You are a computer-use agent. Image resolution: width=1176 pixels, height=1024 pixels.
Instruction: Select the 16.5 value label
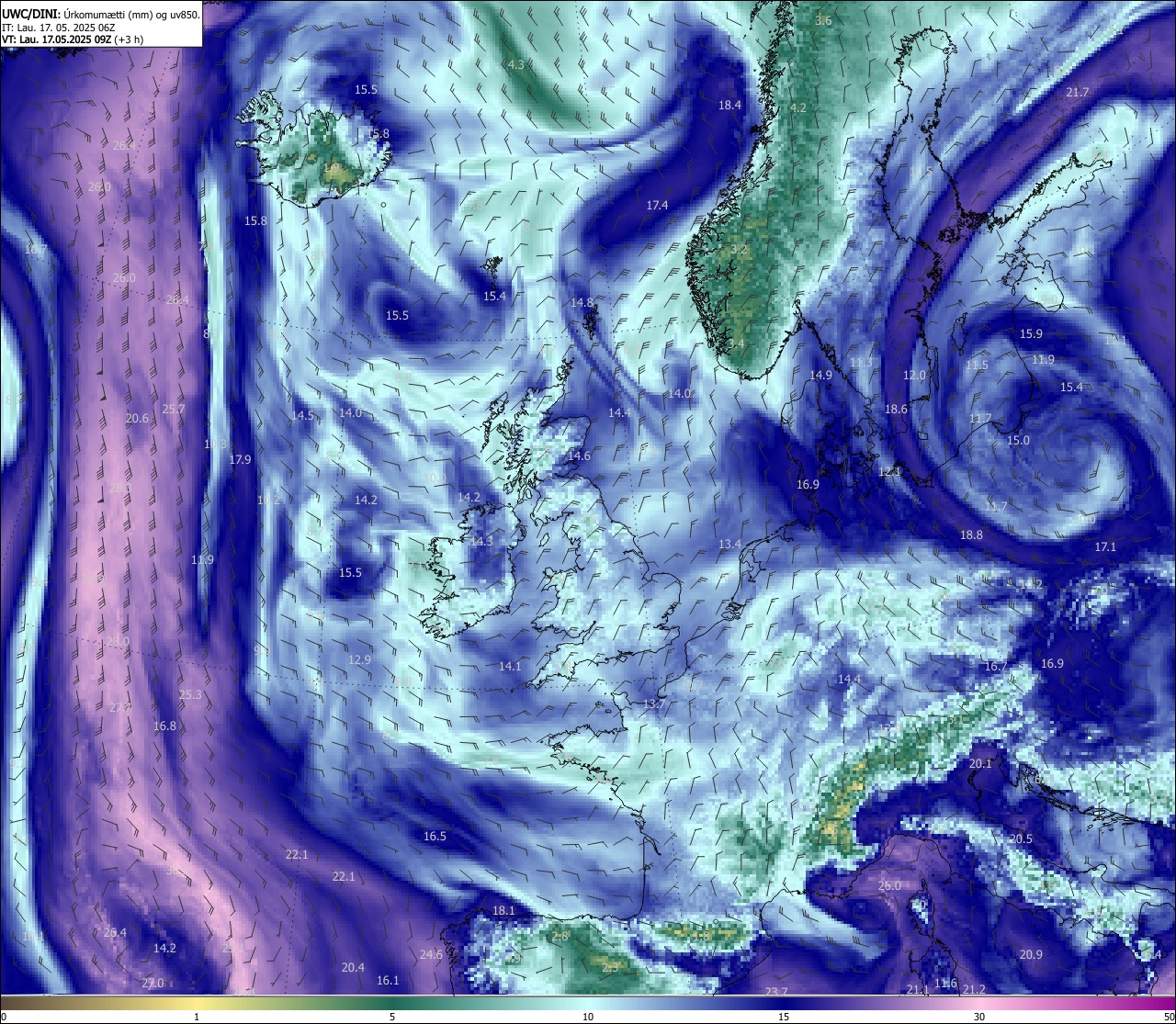point(435,837)
